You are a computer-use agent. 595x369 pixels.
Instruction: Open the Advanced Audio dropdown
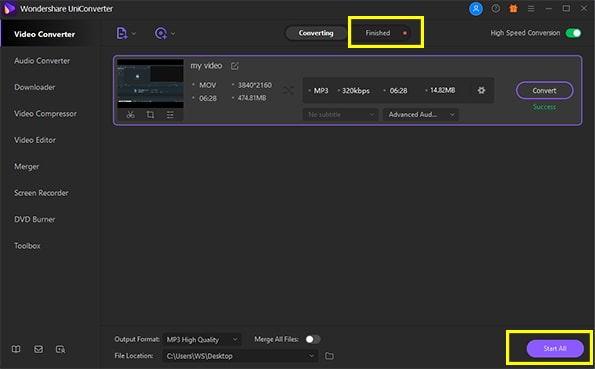[x=420, y=115]
